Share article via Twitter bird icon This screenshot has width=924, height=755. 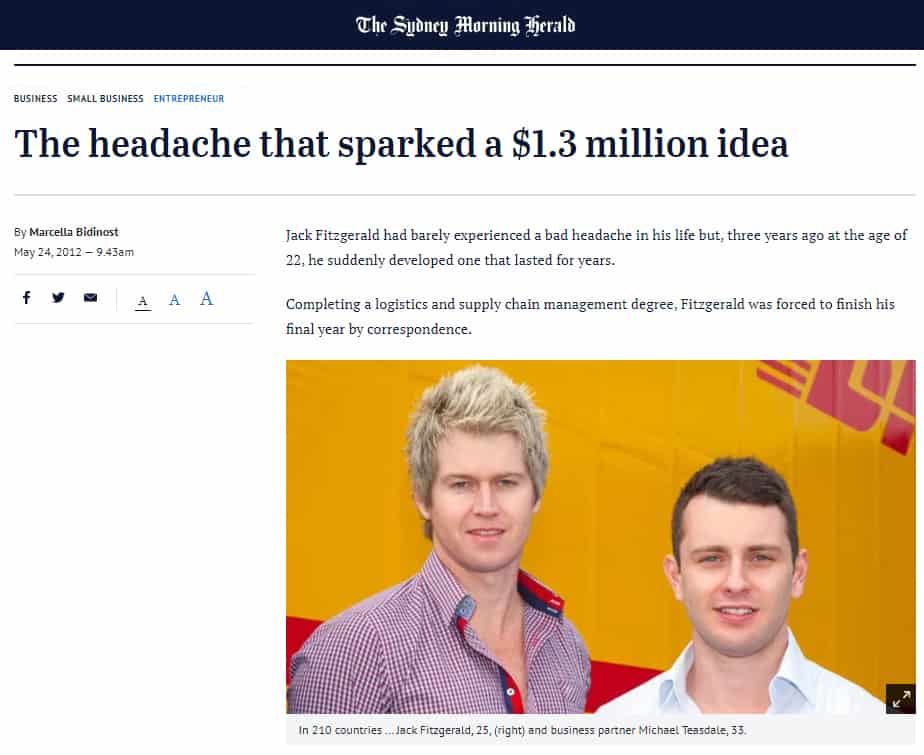point(58,298)
